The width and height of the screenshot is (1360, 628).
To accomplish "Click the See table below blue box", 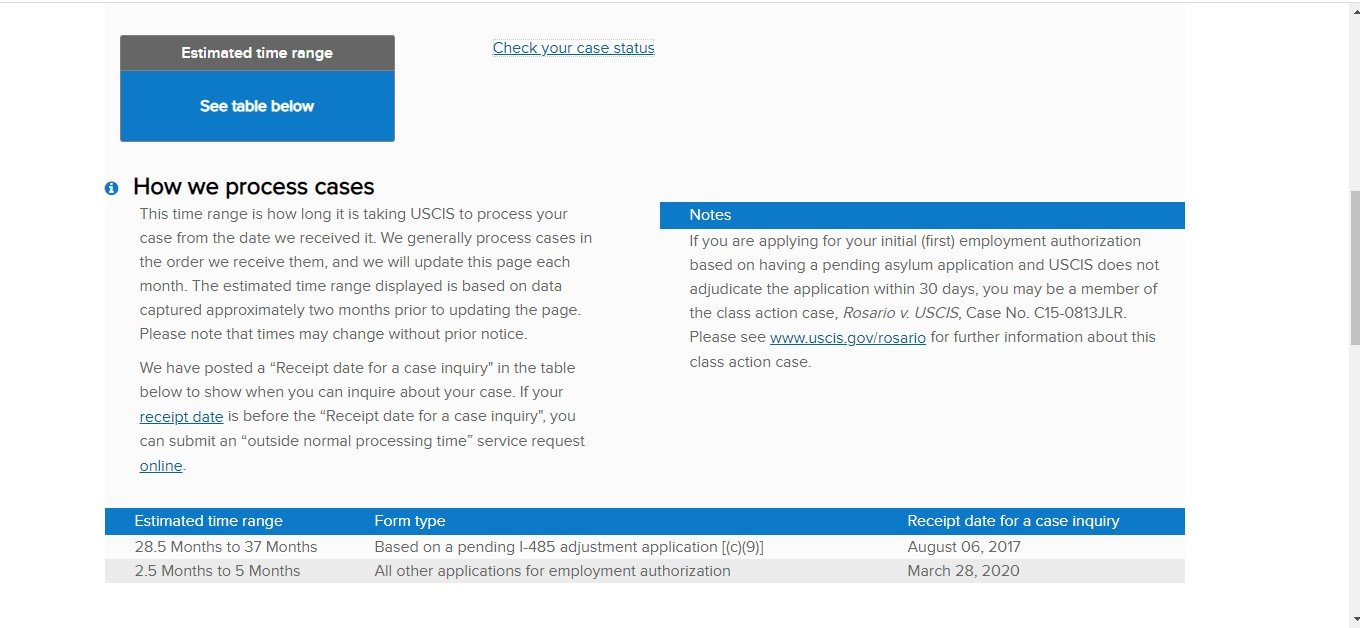I will pyautogui.click(x=257, y=106).
